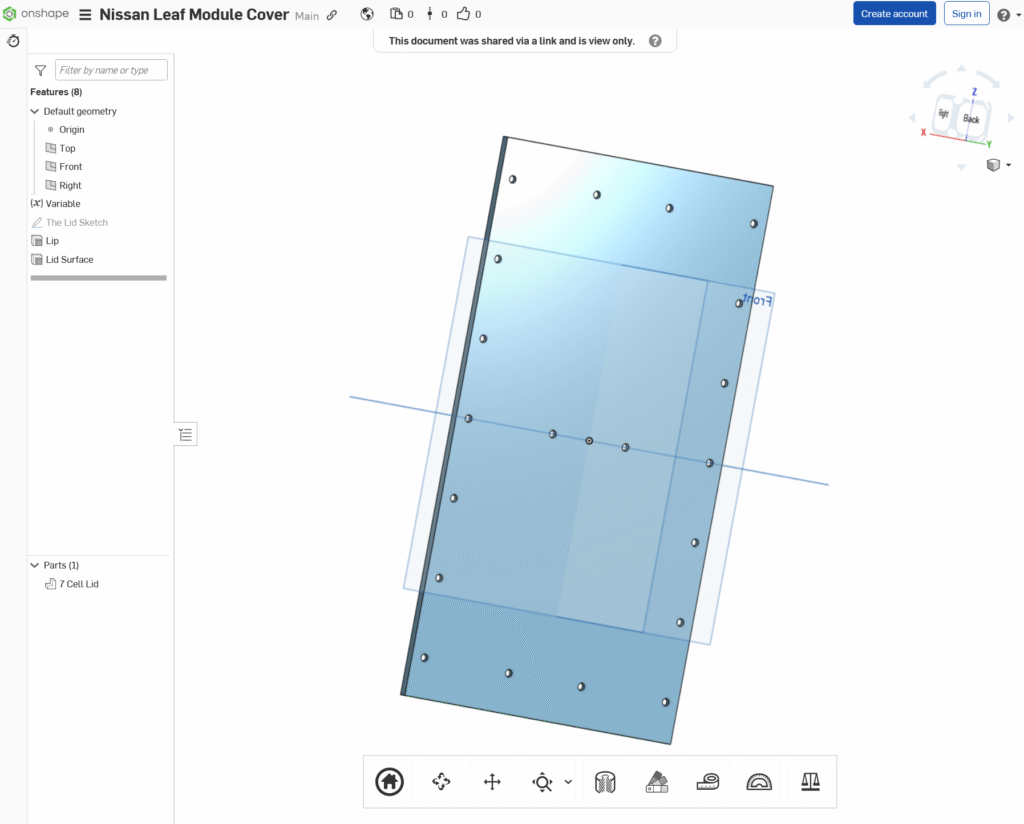Select the Pan tool
Image resolution: width=1024 pixels, height=824 pixels.
click(492, 782)
